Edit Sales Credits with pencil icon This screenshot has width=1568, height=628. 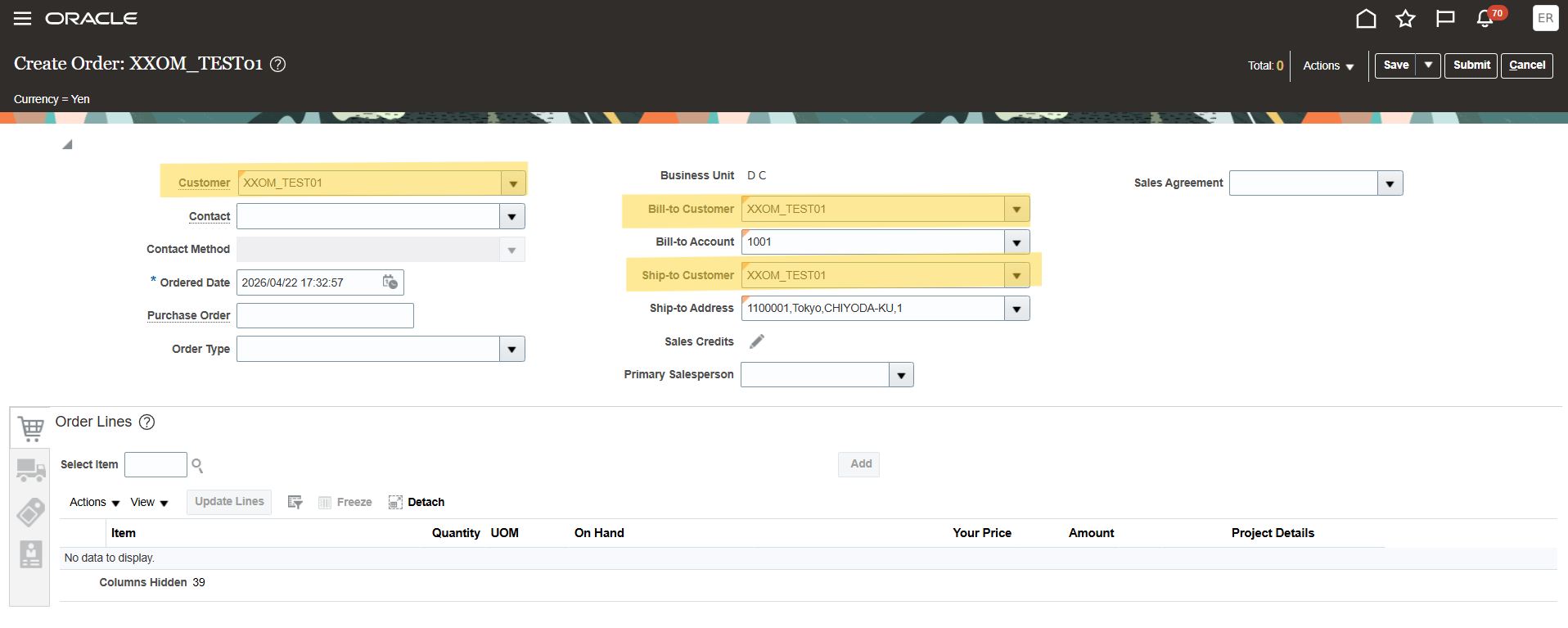(x=757, y=341)
